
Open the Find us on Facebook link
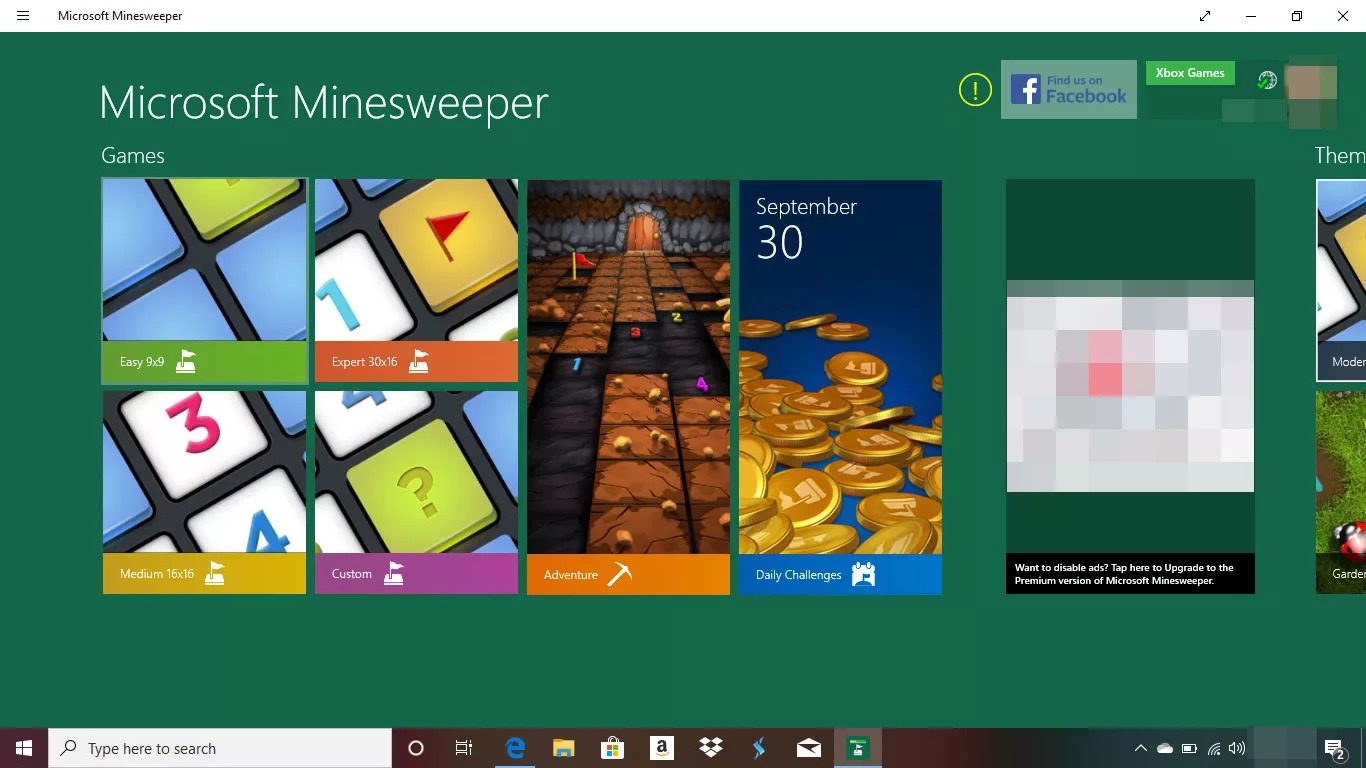click(1068, 90)
